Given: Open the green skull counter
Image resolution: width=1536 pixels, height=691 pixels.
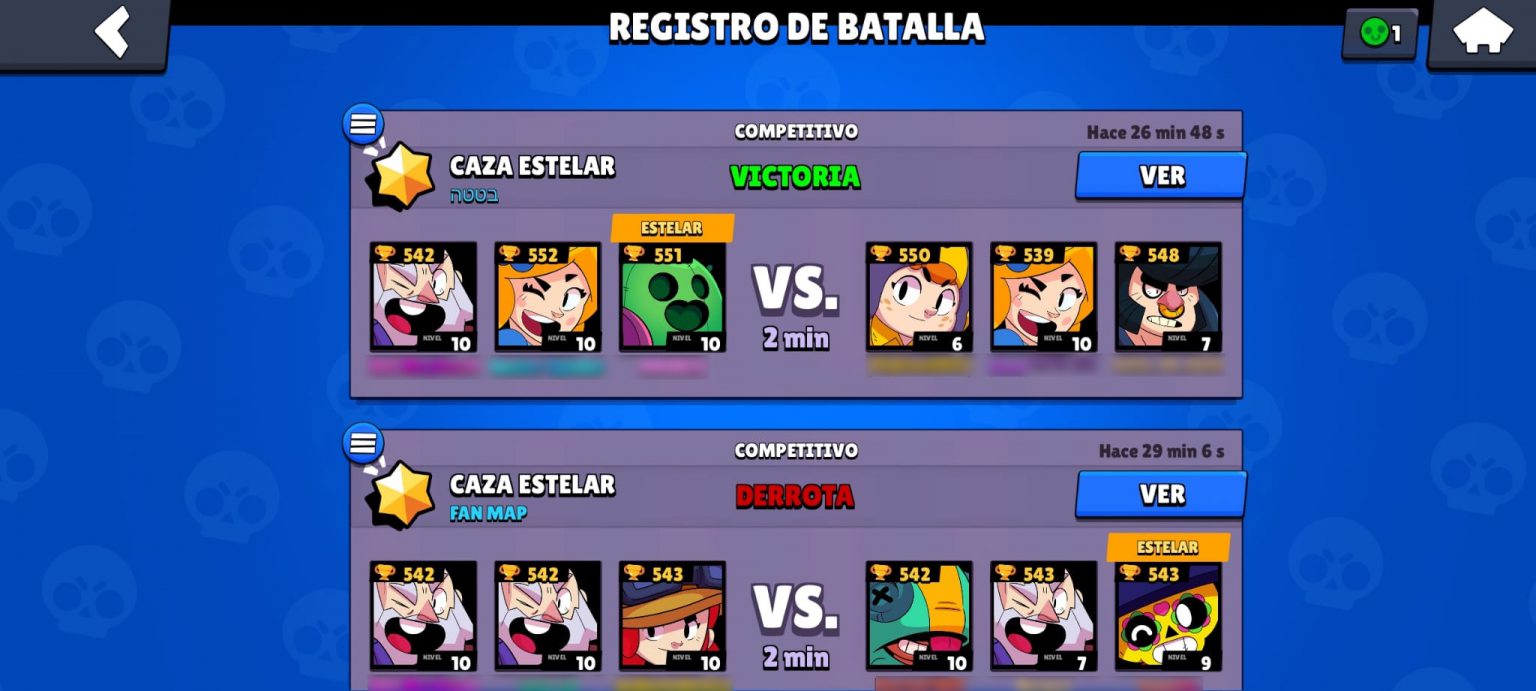Looking at the screenshot, I should point(1380,33).
